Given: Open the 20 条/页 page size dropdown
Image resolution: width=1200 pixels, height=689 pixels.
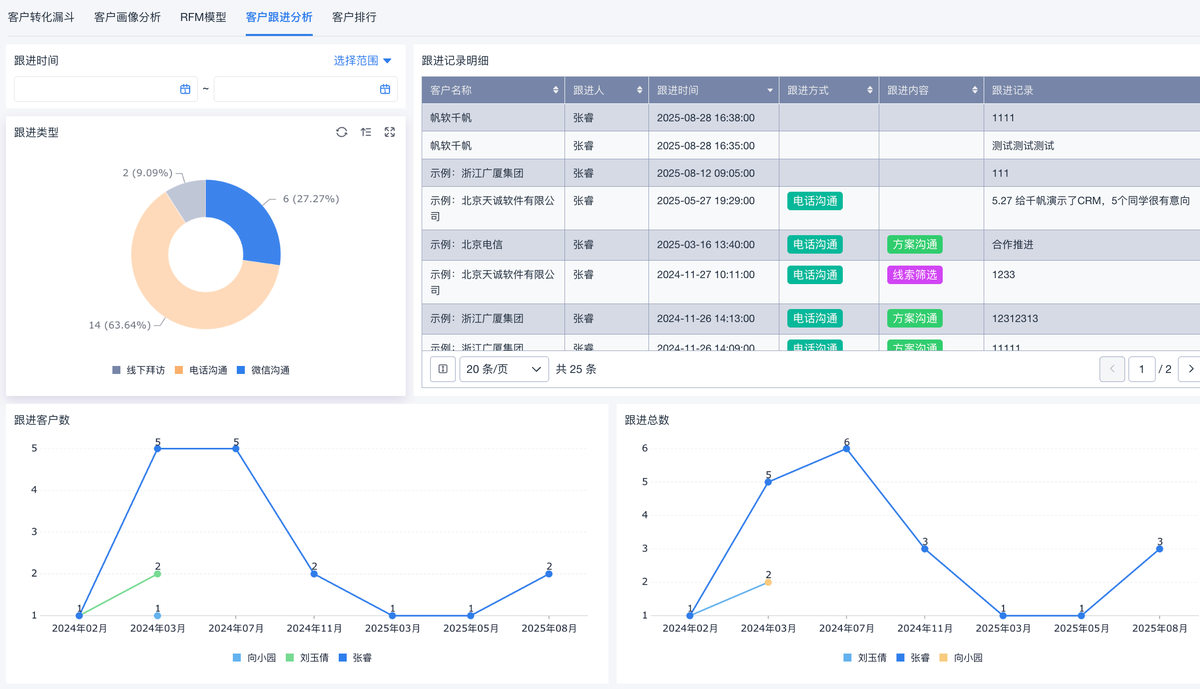Looking at the screenshot, I should coord(504,369).
